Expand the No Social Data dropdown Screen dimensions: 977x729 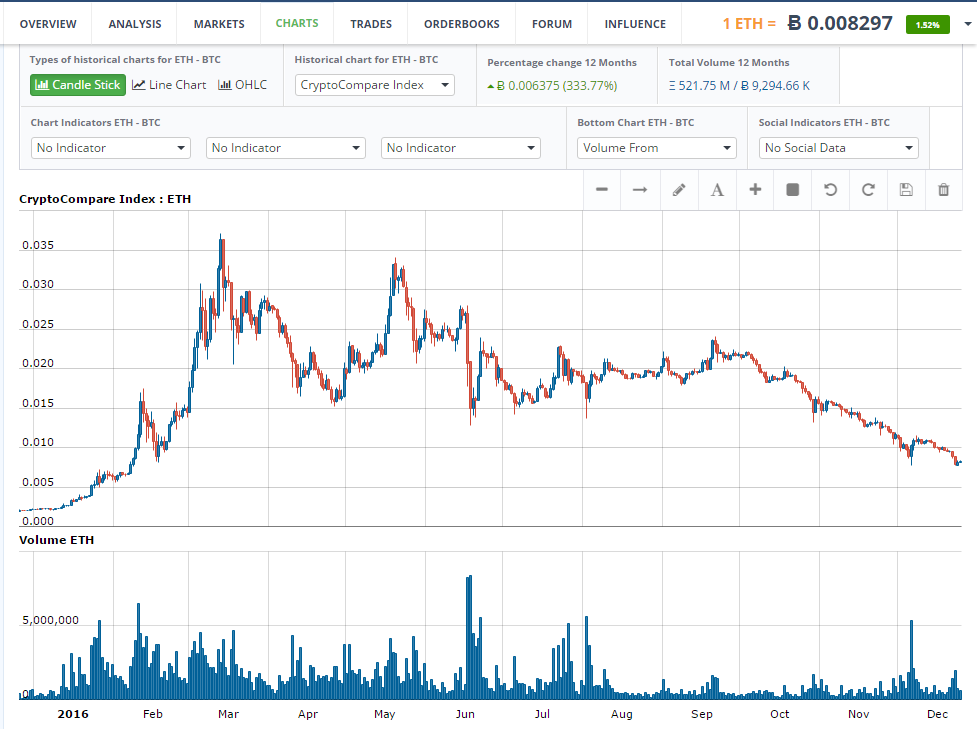point(839,148)
